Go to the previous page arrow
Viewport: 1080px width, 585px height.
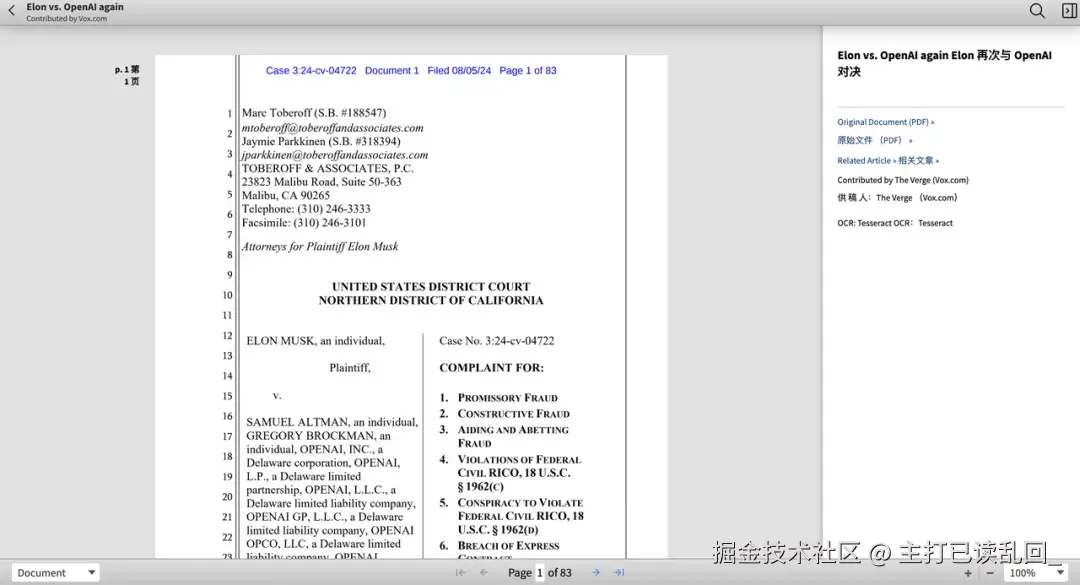pyautogui.click(x=484, y=573)
